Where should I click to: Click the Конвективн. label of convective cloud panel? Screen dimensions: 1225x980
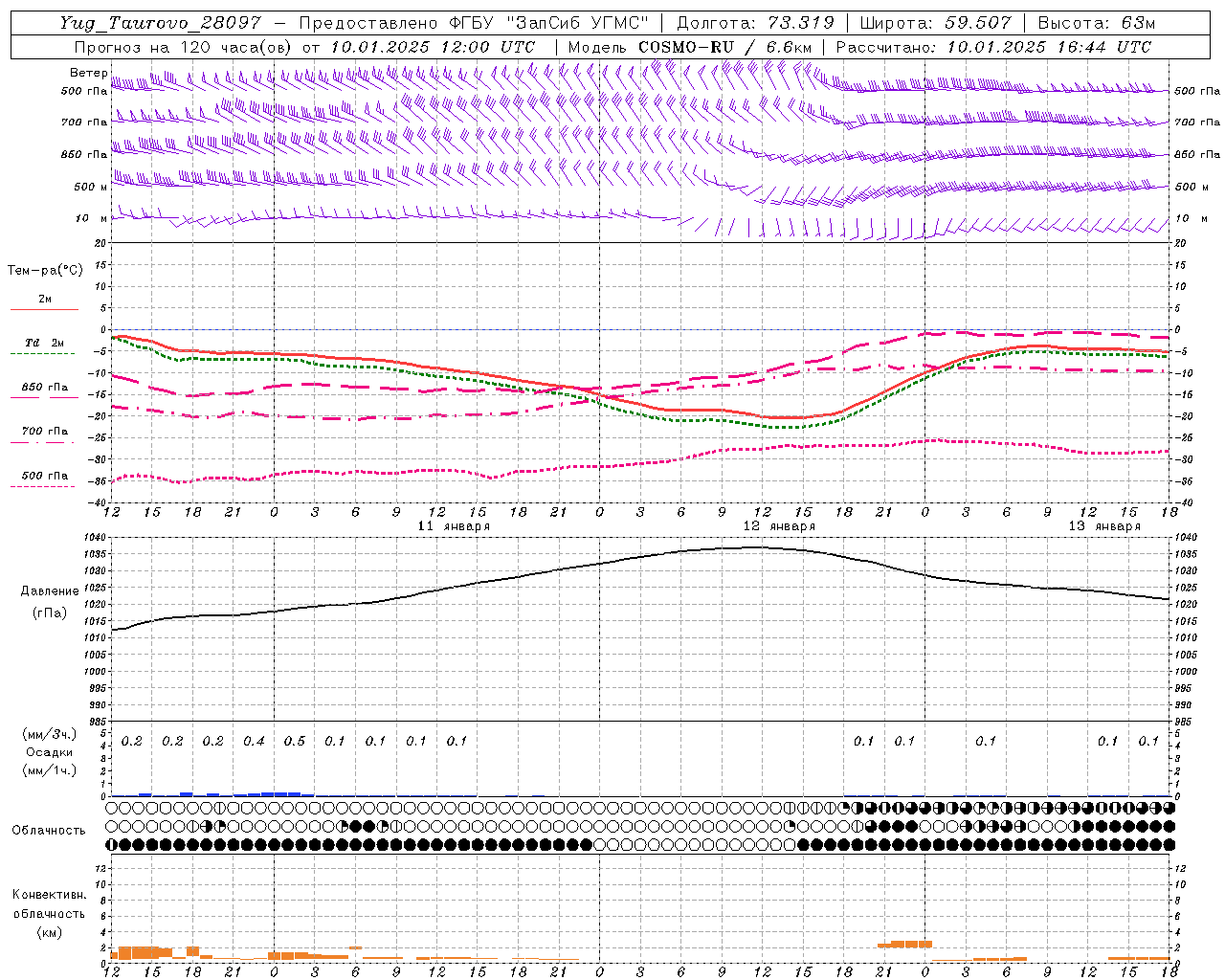tap(49, 895)
